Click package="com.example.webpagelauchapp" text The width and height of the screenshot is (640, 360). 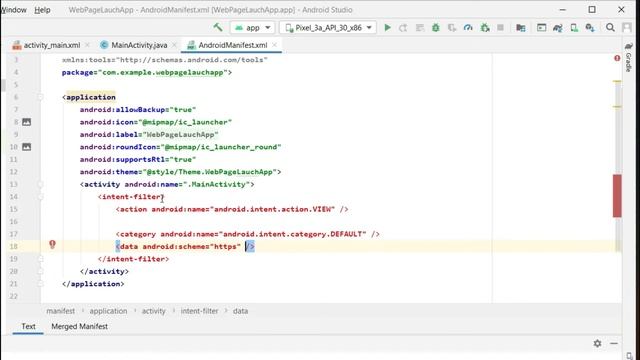147,72
